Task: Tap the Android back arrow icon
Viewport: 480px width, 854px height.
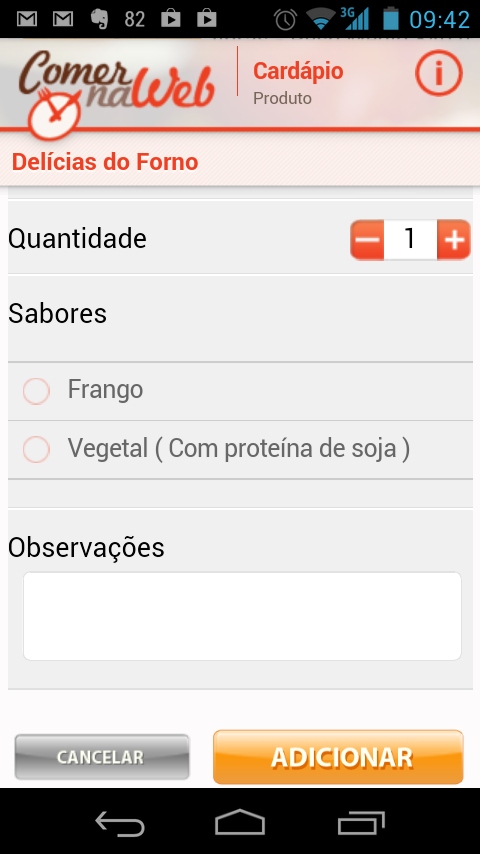Action: pyautogui.click(x=120, y=823)
